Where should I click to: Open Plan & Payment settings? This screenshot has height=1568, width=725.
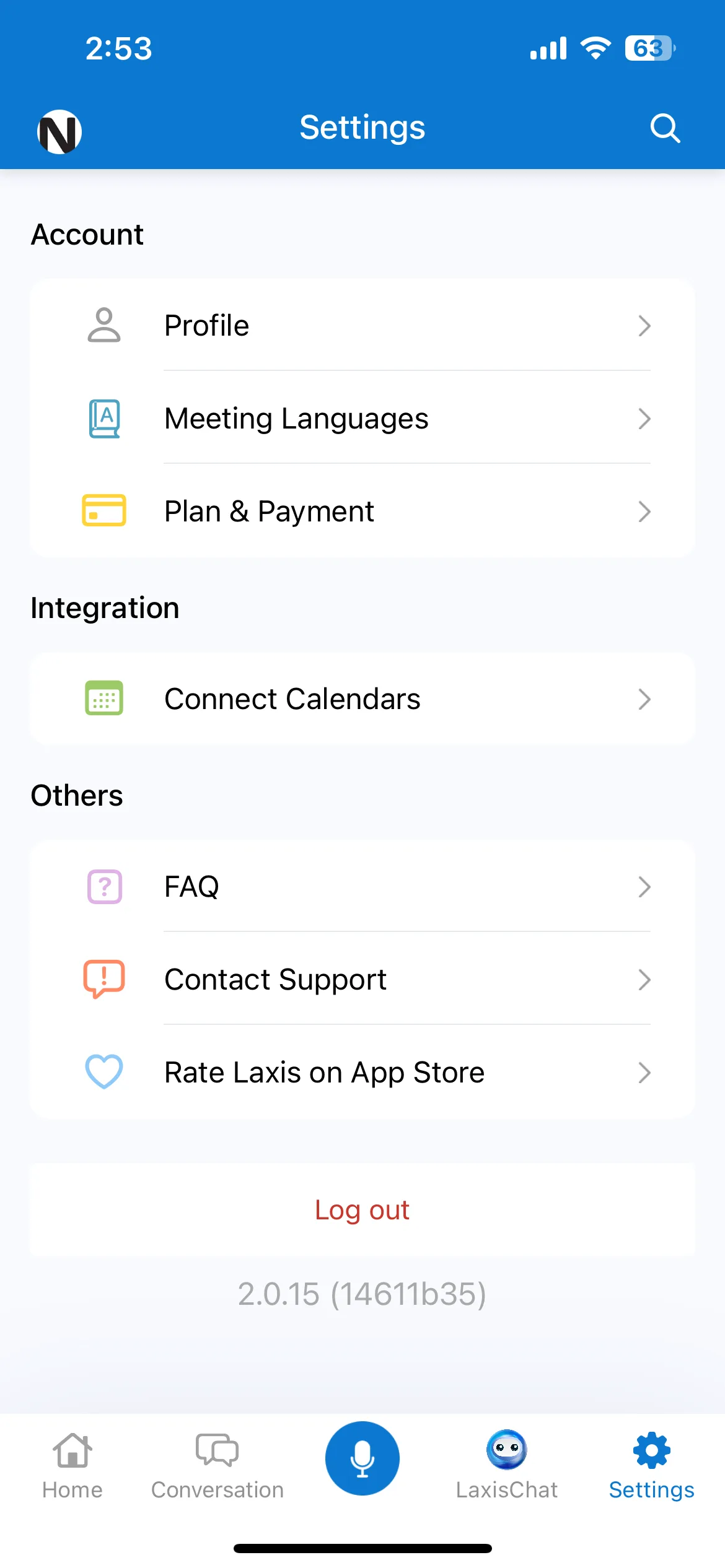coord(362,511)
